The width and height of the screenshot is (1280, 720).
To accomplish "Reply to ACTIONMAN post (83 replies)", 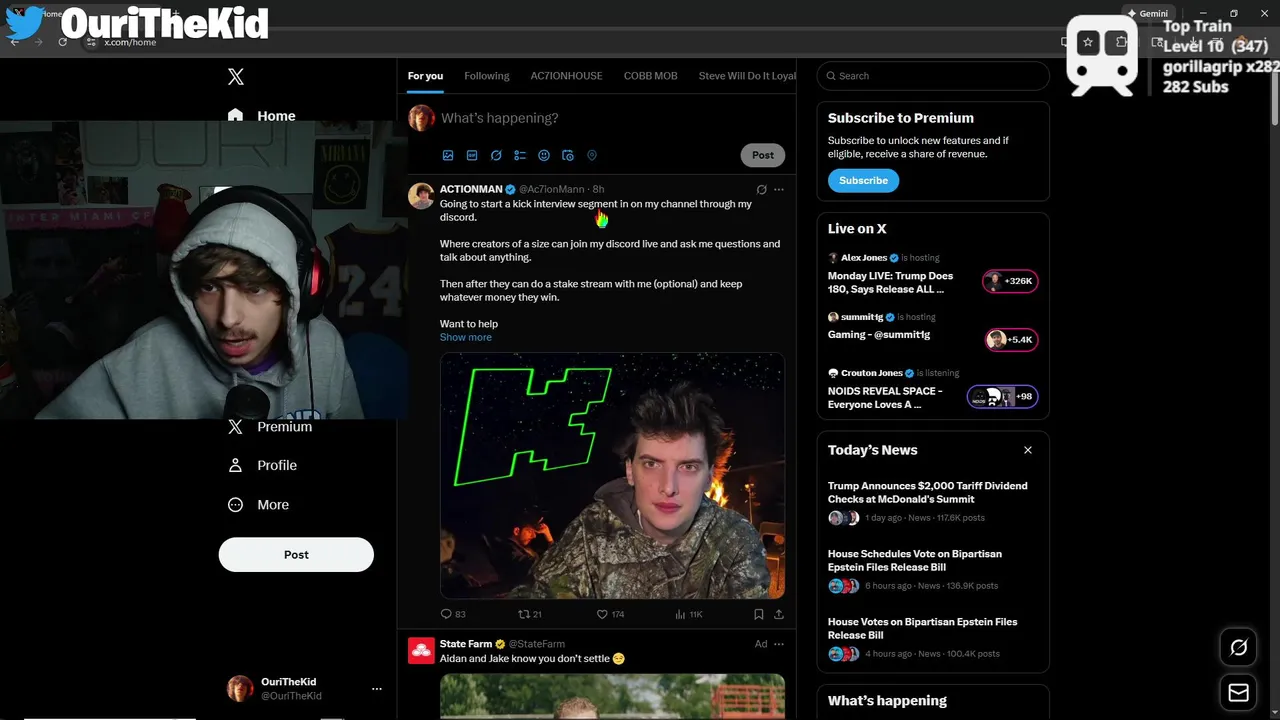I will 453,614.
